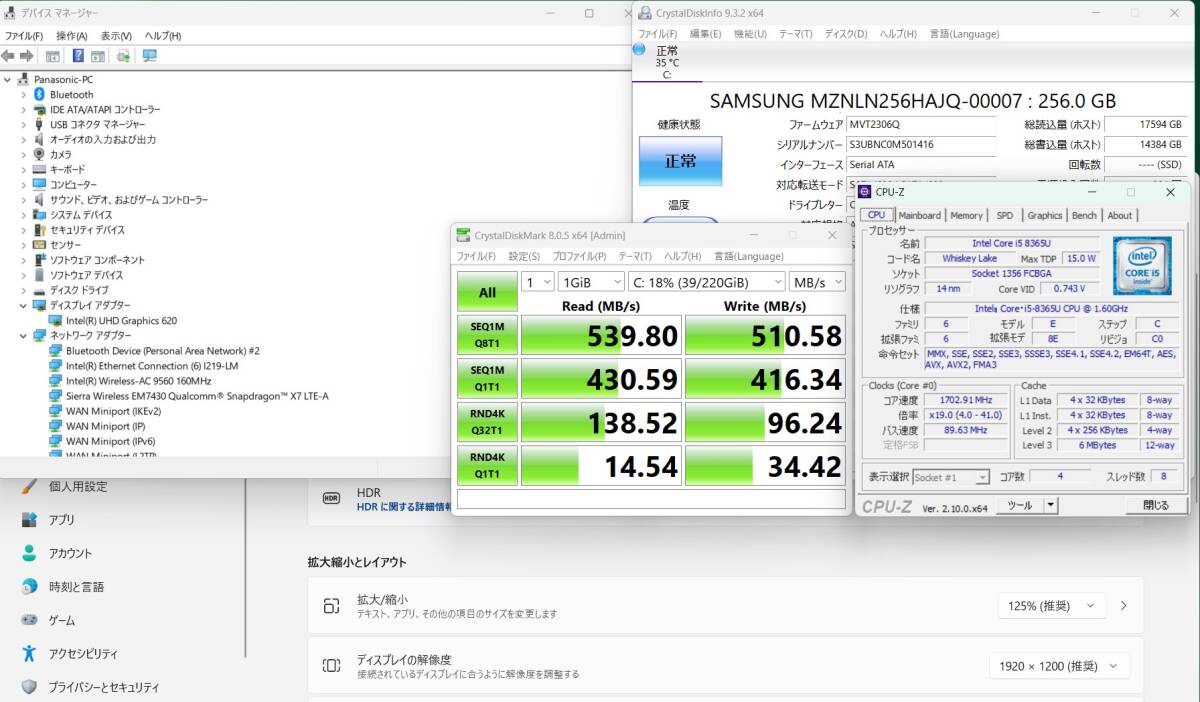Open the blue question-mark Help icon in Device Manager
The width and height of the screenshot is (1200, 702).
pyautogui.click(x=80, y=56)
